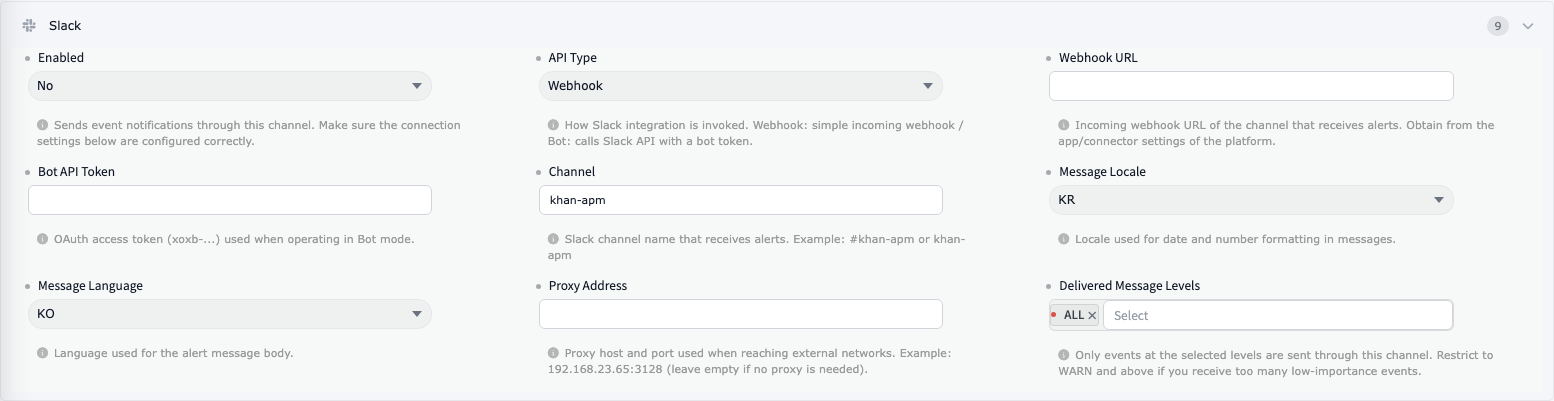Click the info icon under the Message Language field
The image size is (1554, 401).
(43, 354)
